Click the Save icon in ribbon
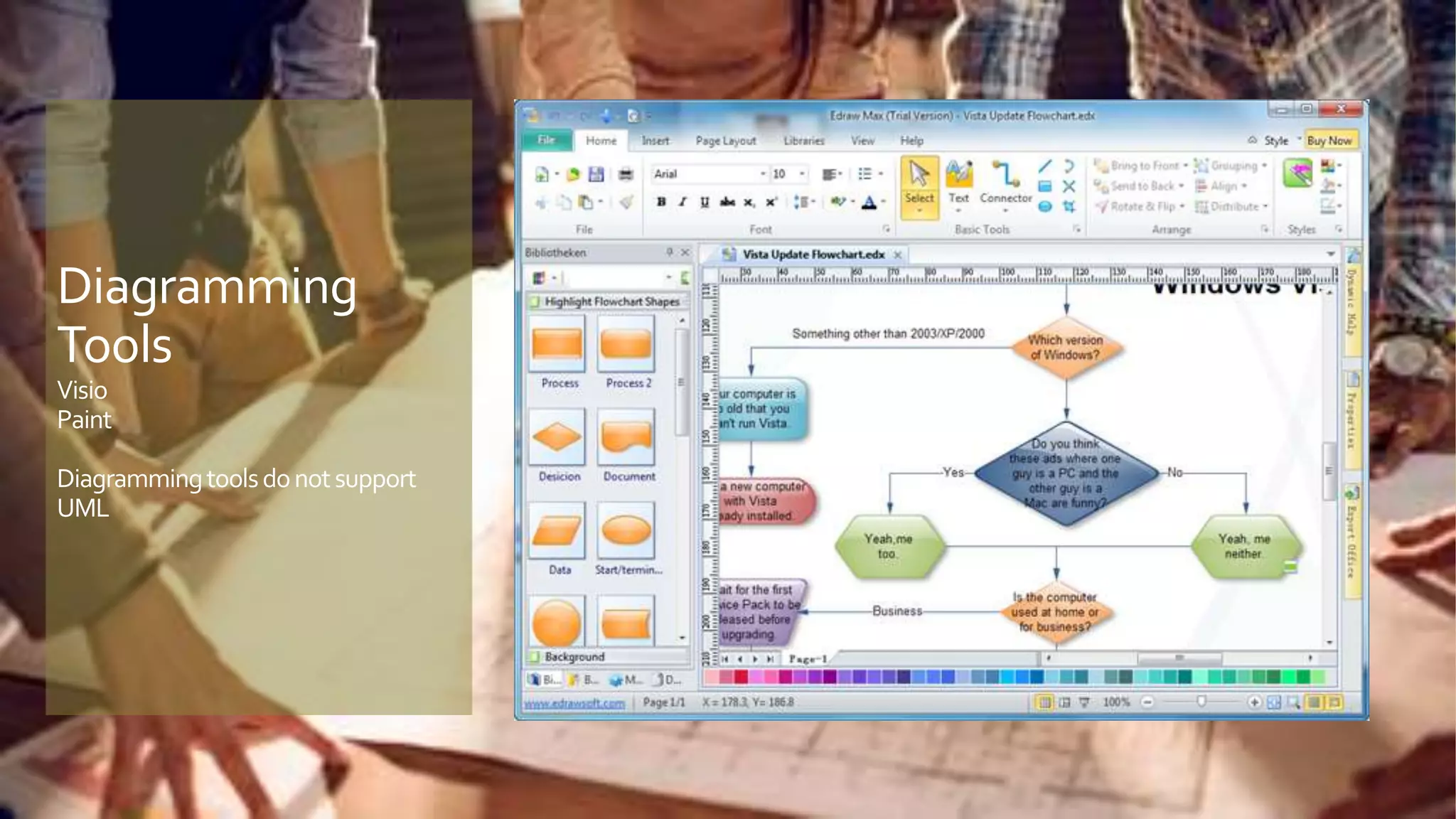The height and width of the screenshot is (819, 1456). tap(596, 174)
